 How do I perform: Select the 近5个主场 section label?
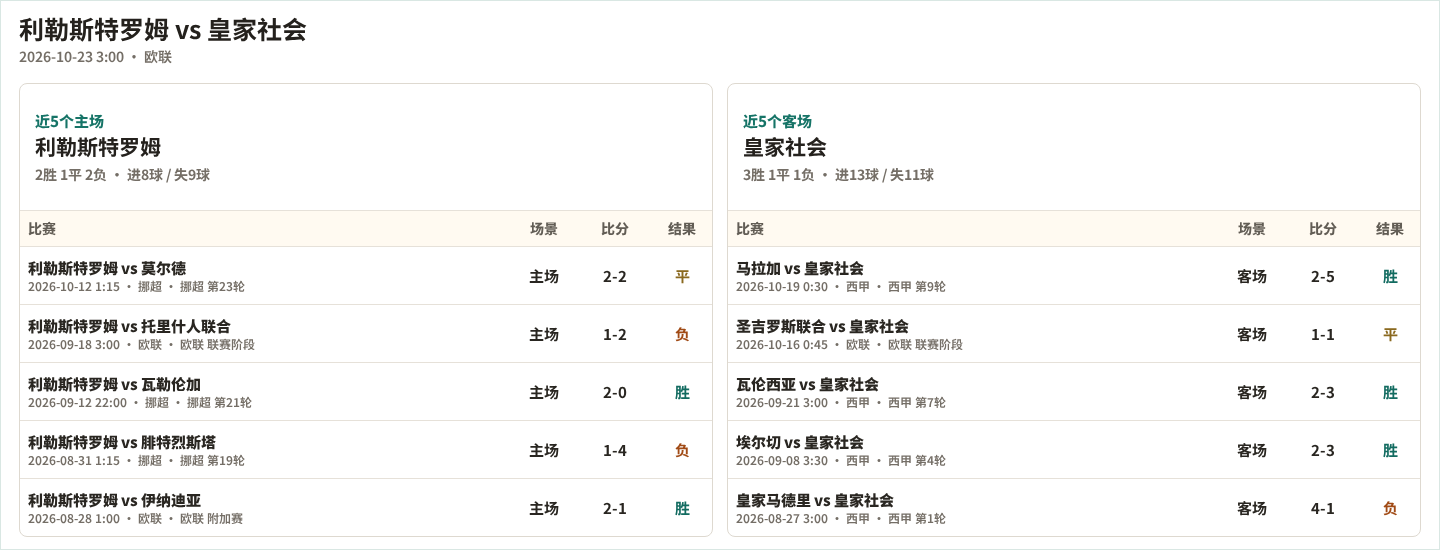coord(69,121)
